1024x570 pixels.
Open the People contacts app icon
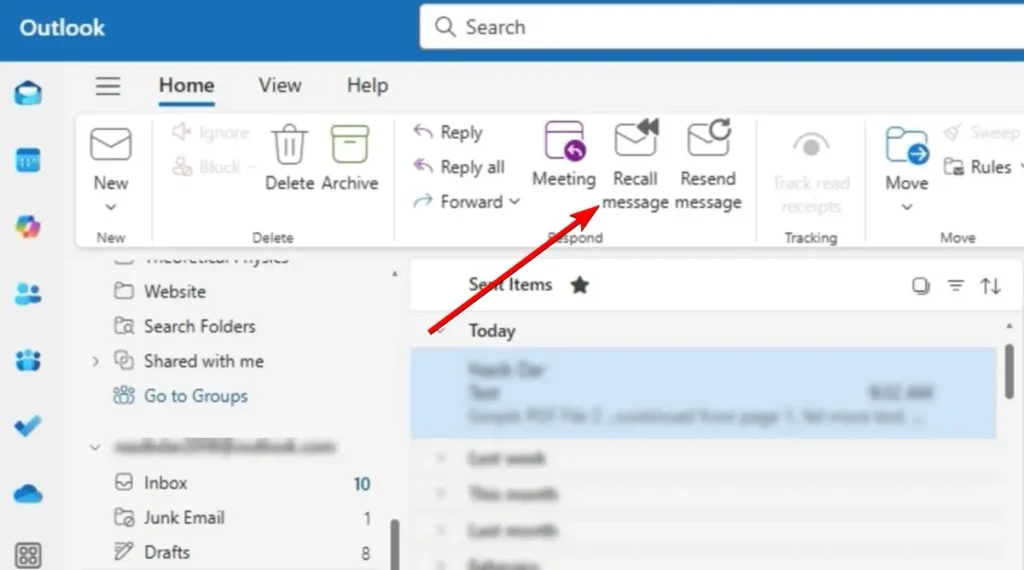(x=28, y=294)
